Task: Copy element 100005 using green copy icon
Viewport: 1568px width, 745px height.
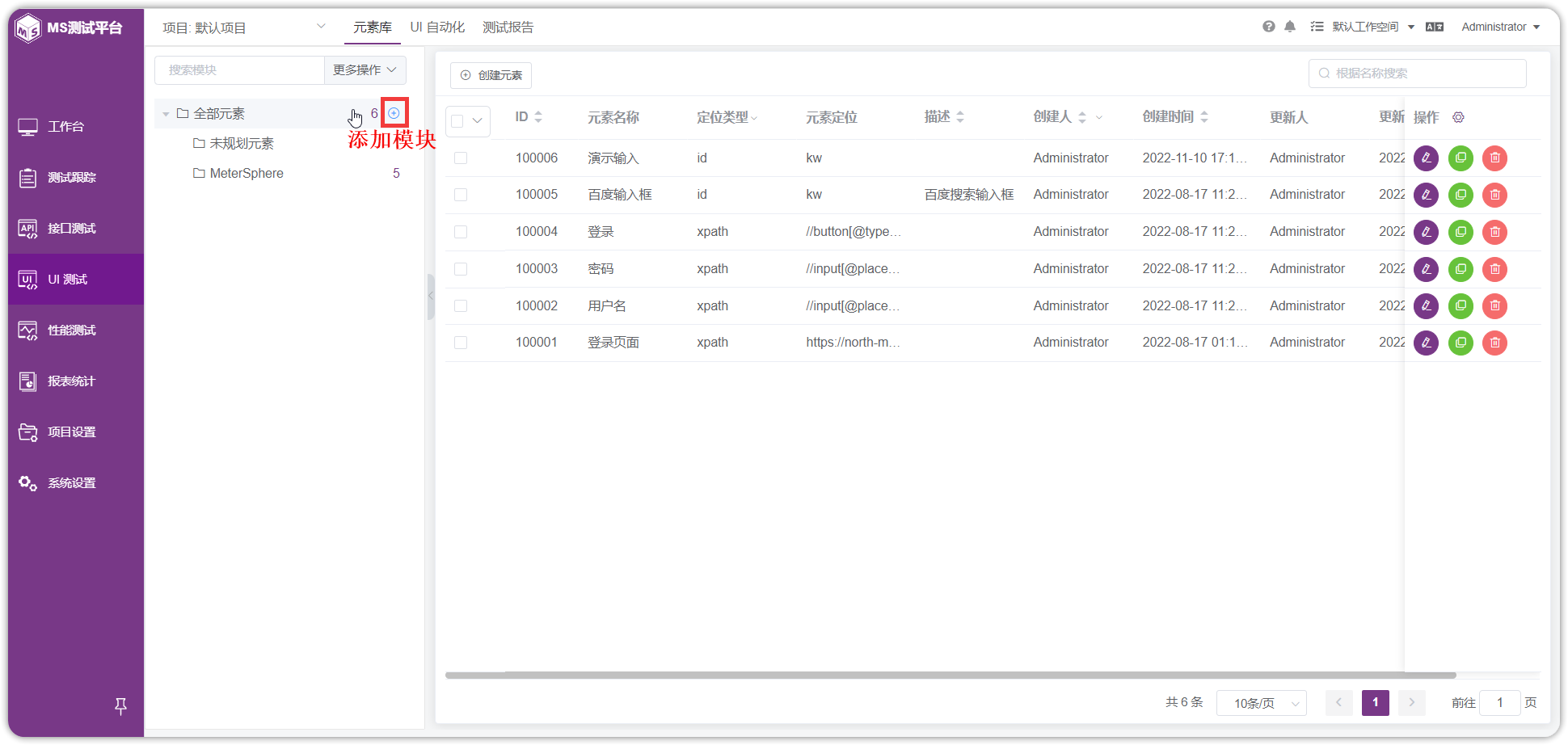Action: (1461, 195)
